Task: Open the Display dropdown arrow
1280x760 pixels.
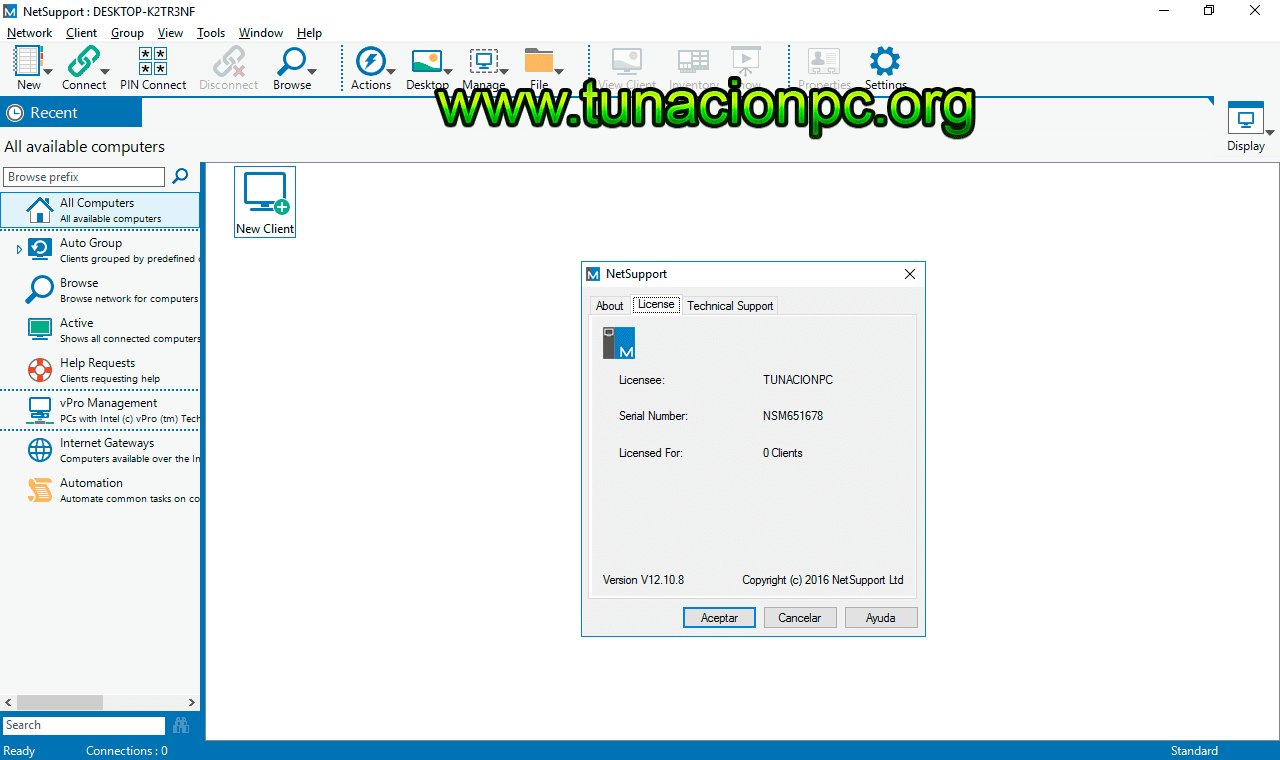Action: [x=1270, y=132]
